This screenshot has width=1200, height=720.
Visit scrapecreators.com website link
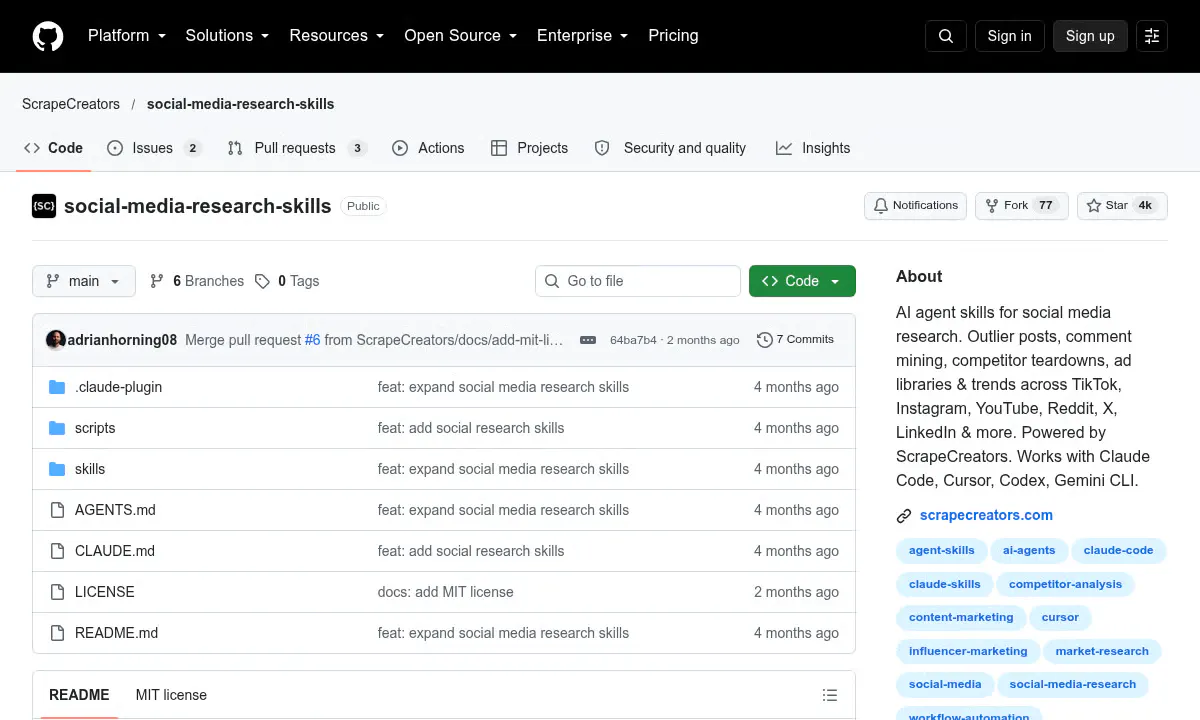986,515
